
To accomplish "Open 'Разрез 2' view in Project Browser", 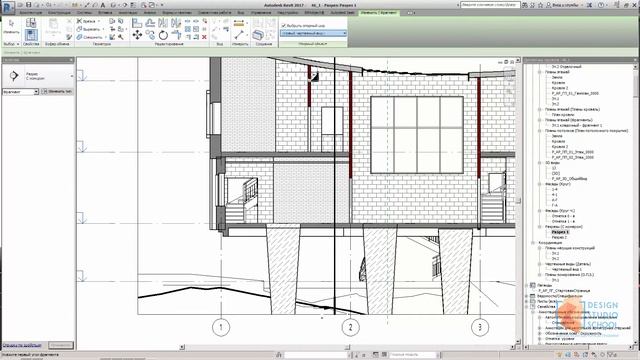I will [x=559, y=237].
